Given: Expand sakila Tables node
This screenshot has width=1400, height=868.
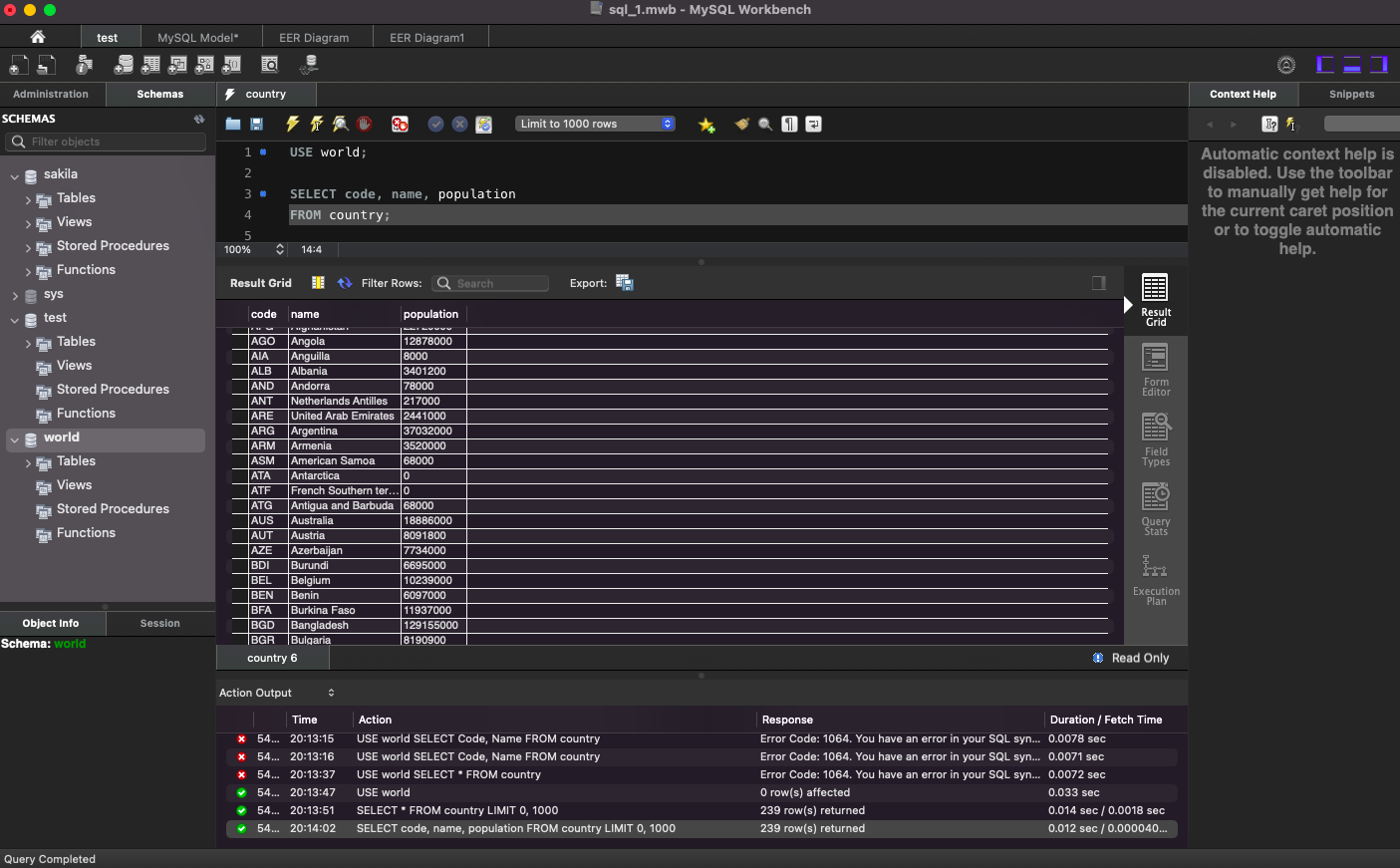Looking at the screenshot, I should pyautogui.click(x=28, y=200).
